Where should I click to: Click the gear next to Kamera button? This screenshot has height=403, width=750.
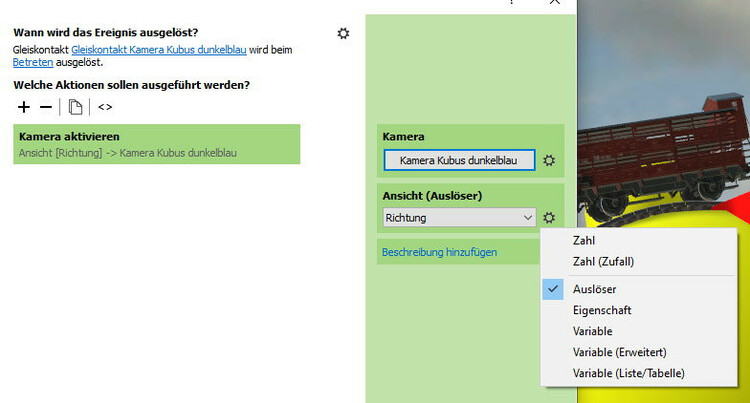(548, 160)
